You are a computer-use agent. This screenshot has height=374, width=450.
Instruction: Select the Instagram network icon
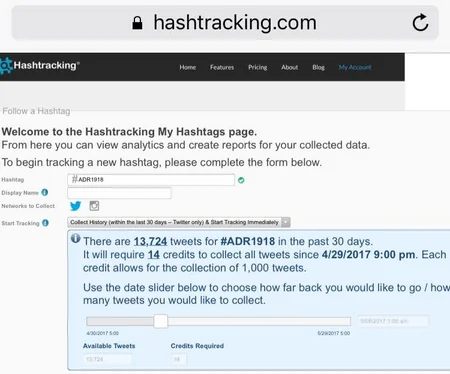(94, 206)
